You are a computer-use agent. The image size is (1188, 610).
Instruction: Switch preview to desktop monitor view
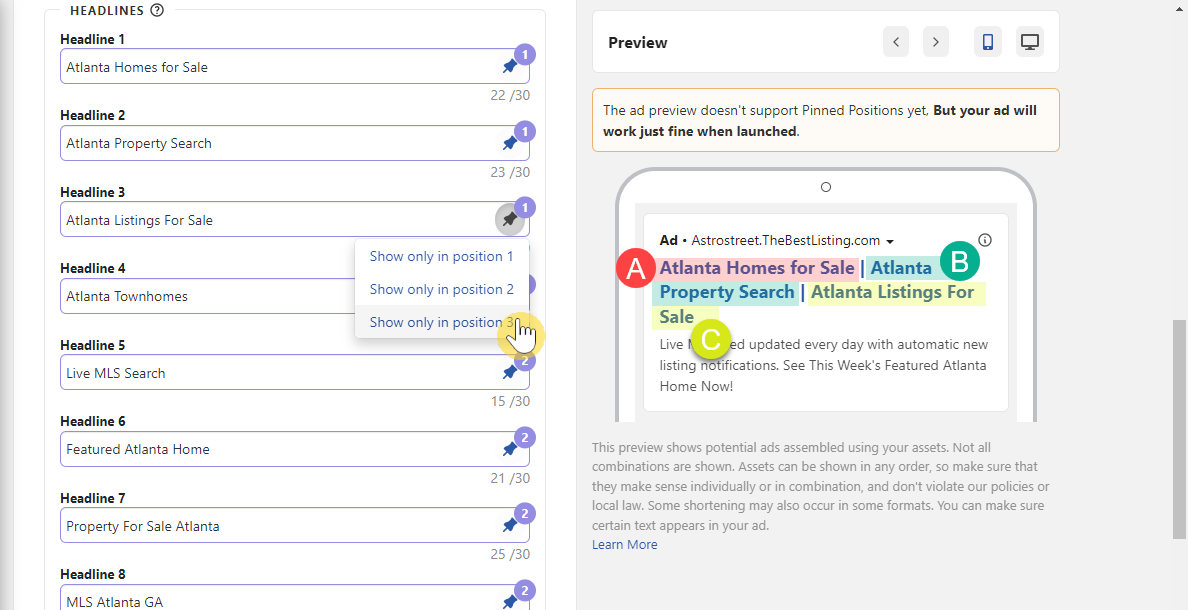1030,42
